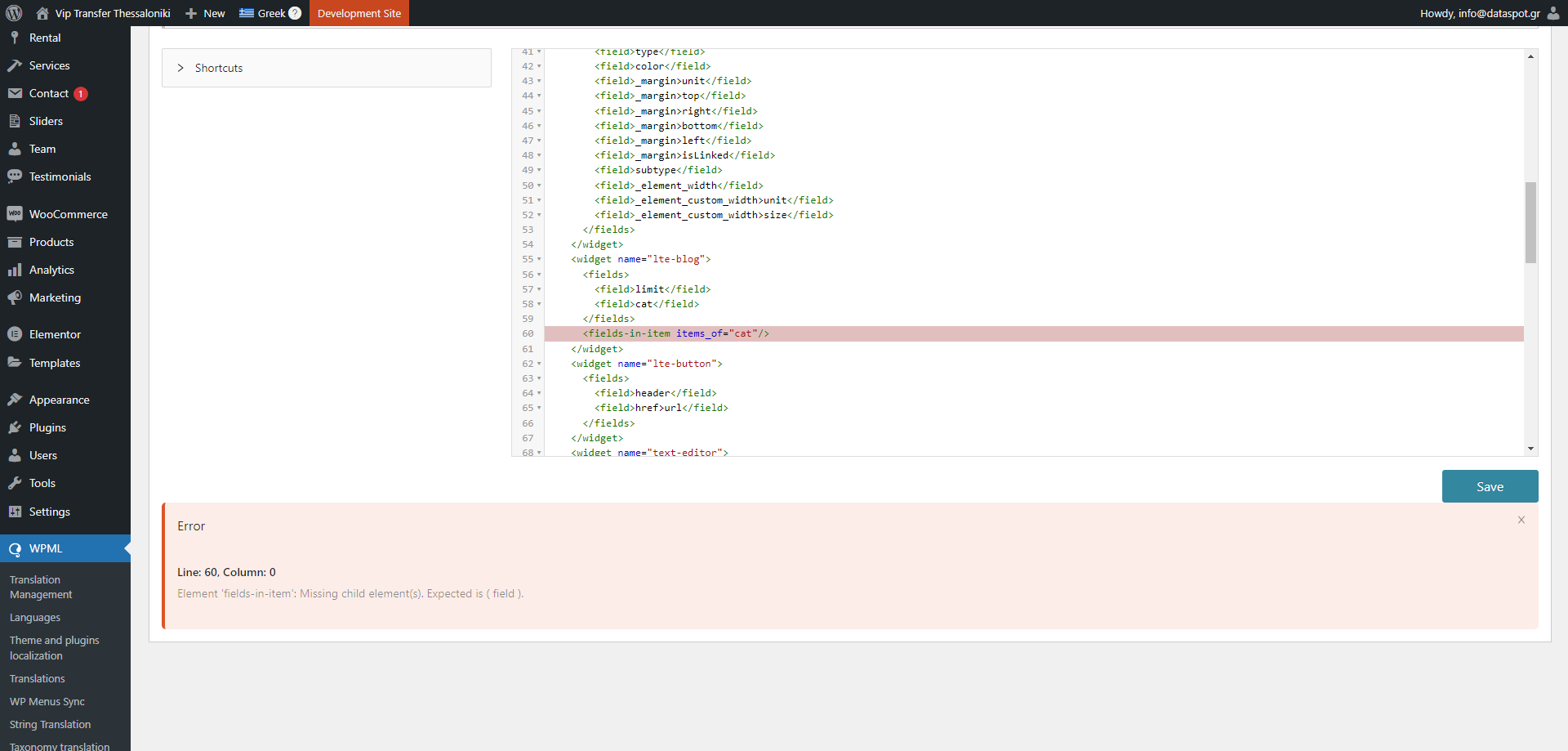The width and height of the screenshot is (1568, 751).
Task: Expand the Shortcuts panel
Action: 180,68
